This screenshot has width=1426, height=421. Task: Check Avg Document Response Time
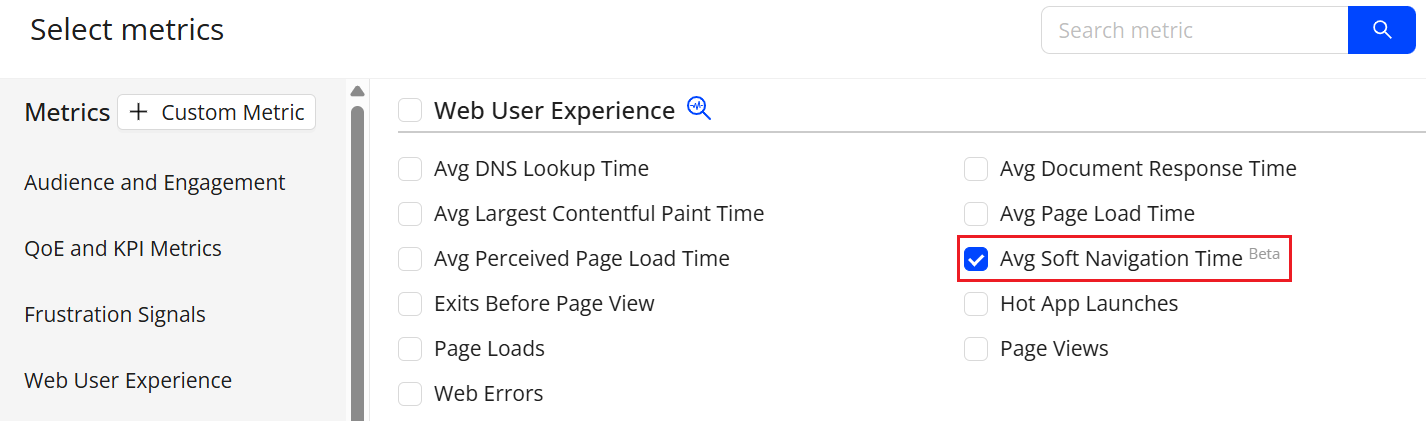coord(976,169)
